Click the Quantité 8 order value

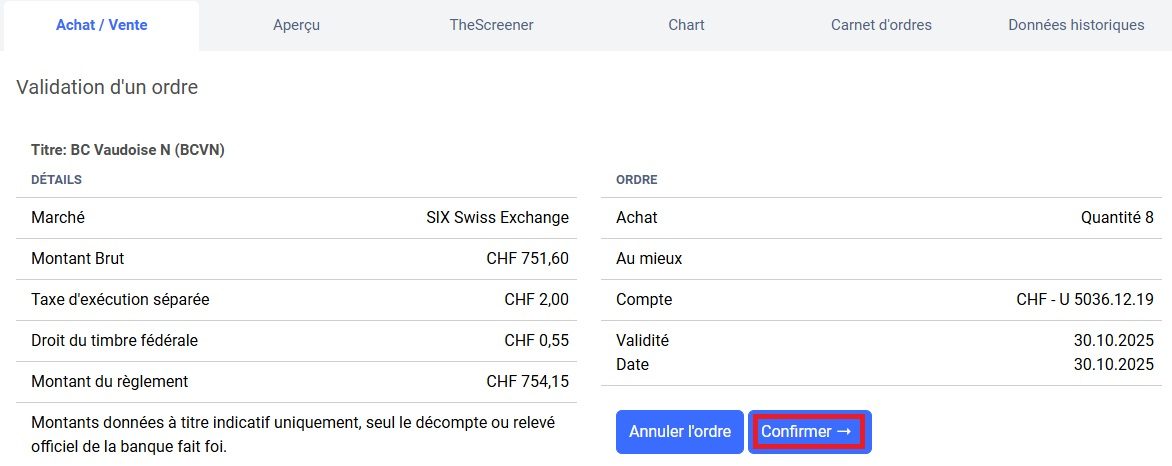[x=1117, y=218]
